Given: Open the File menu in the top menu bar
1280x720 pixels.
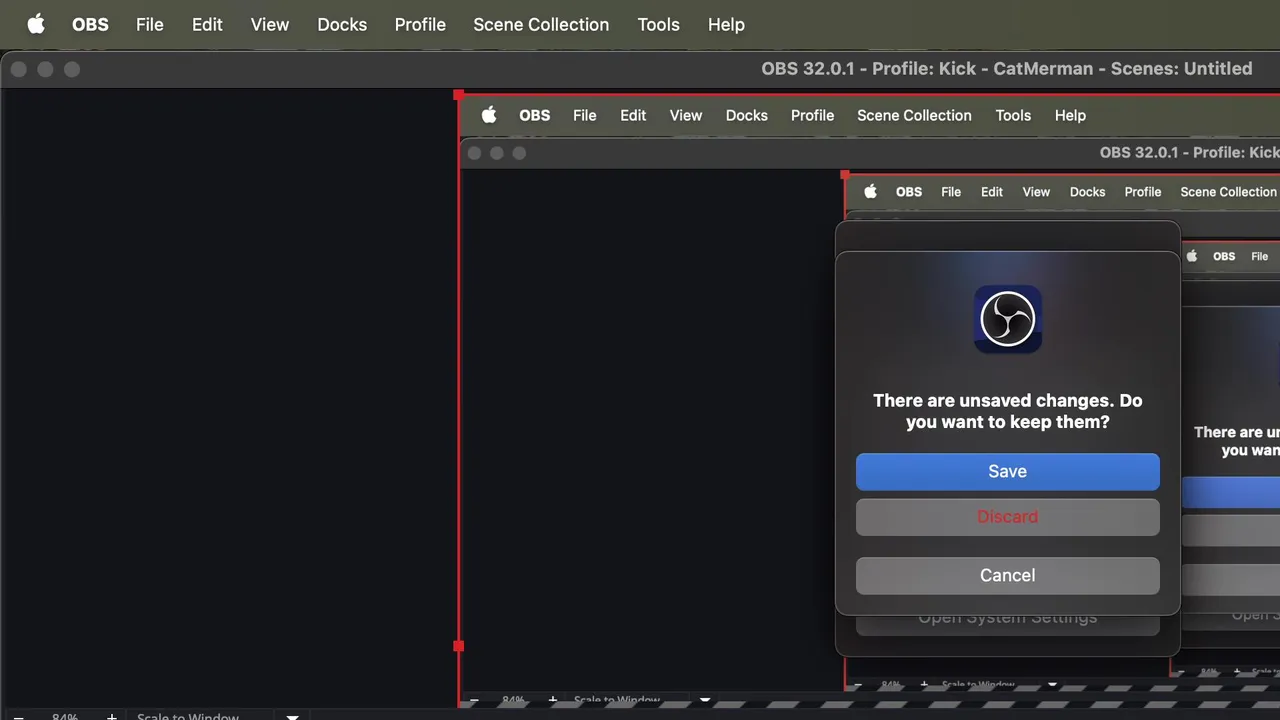Looking at the screenshot, I should click(x=150, y=24).
